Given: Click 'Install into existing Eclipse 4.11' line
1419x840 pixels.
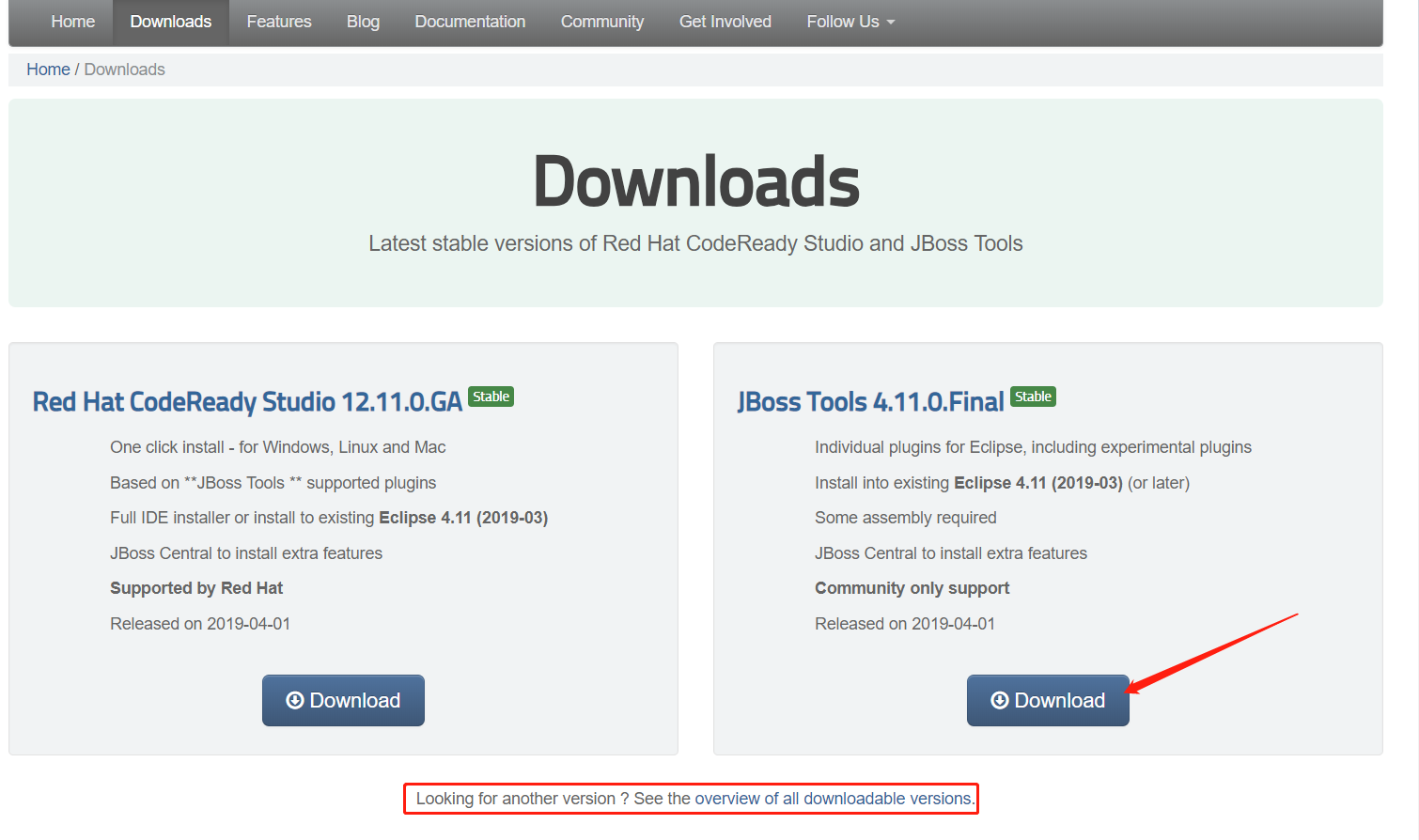Looking at the screenshot, I should pyautogui.click(x=1002, y=483).
